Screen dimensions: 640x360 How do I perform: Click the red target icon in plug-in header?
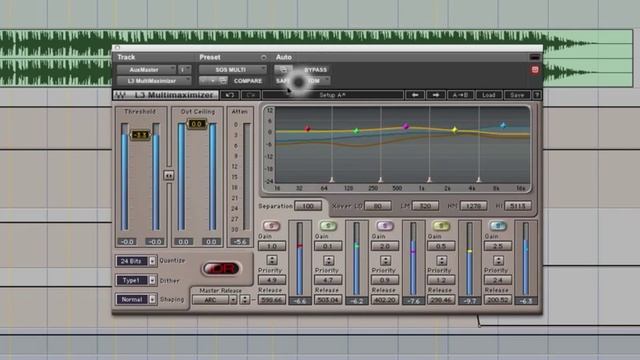point(535,70)
